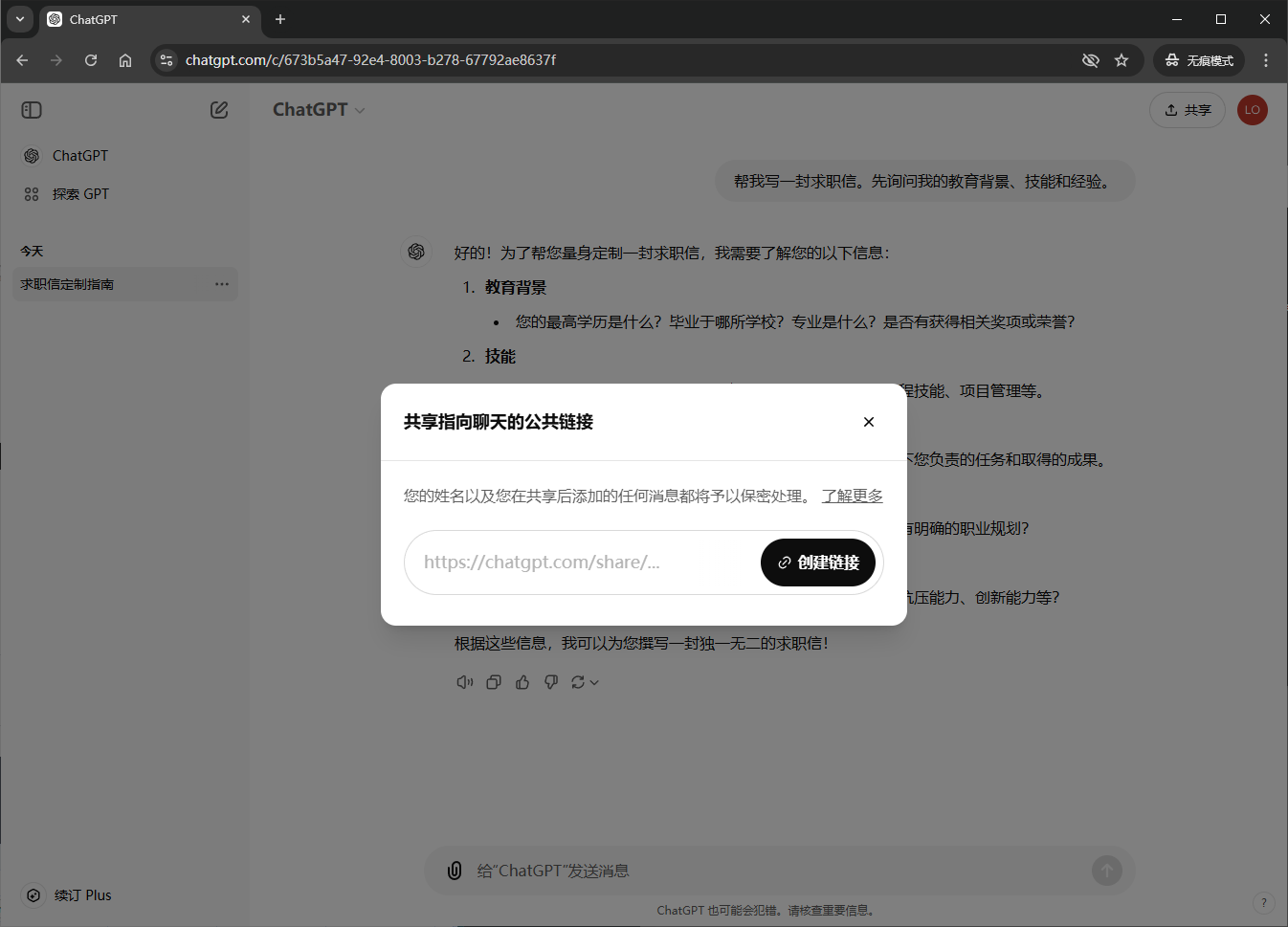Click the create link button
This screenshot has height=927, width=1288.
click(x=817, y=563)
